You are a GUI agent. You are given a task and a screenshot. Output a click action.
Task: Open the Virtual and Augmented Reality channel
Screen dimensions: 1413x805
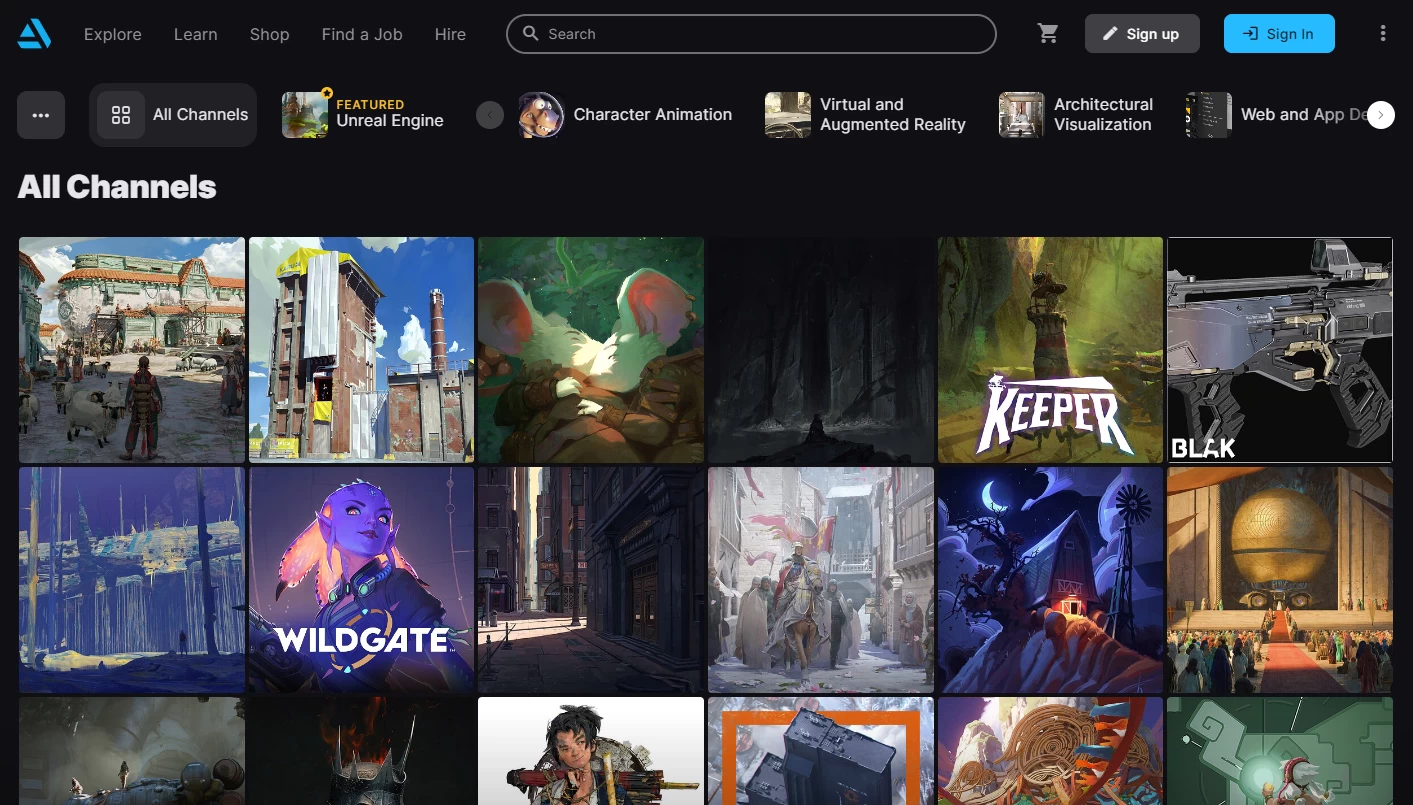(x=788, y=114)
